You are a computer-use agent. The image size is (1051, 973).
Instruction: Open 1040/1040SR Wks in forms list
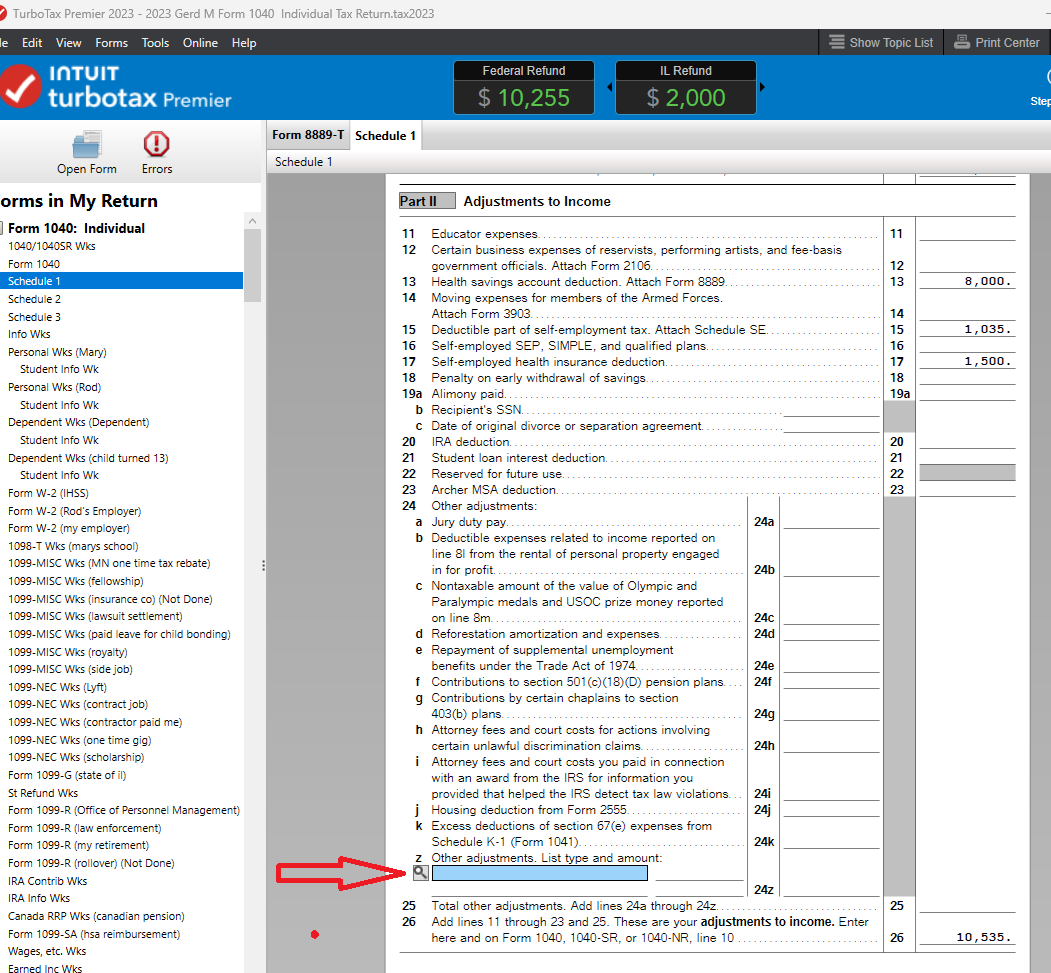[52, 246]
